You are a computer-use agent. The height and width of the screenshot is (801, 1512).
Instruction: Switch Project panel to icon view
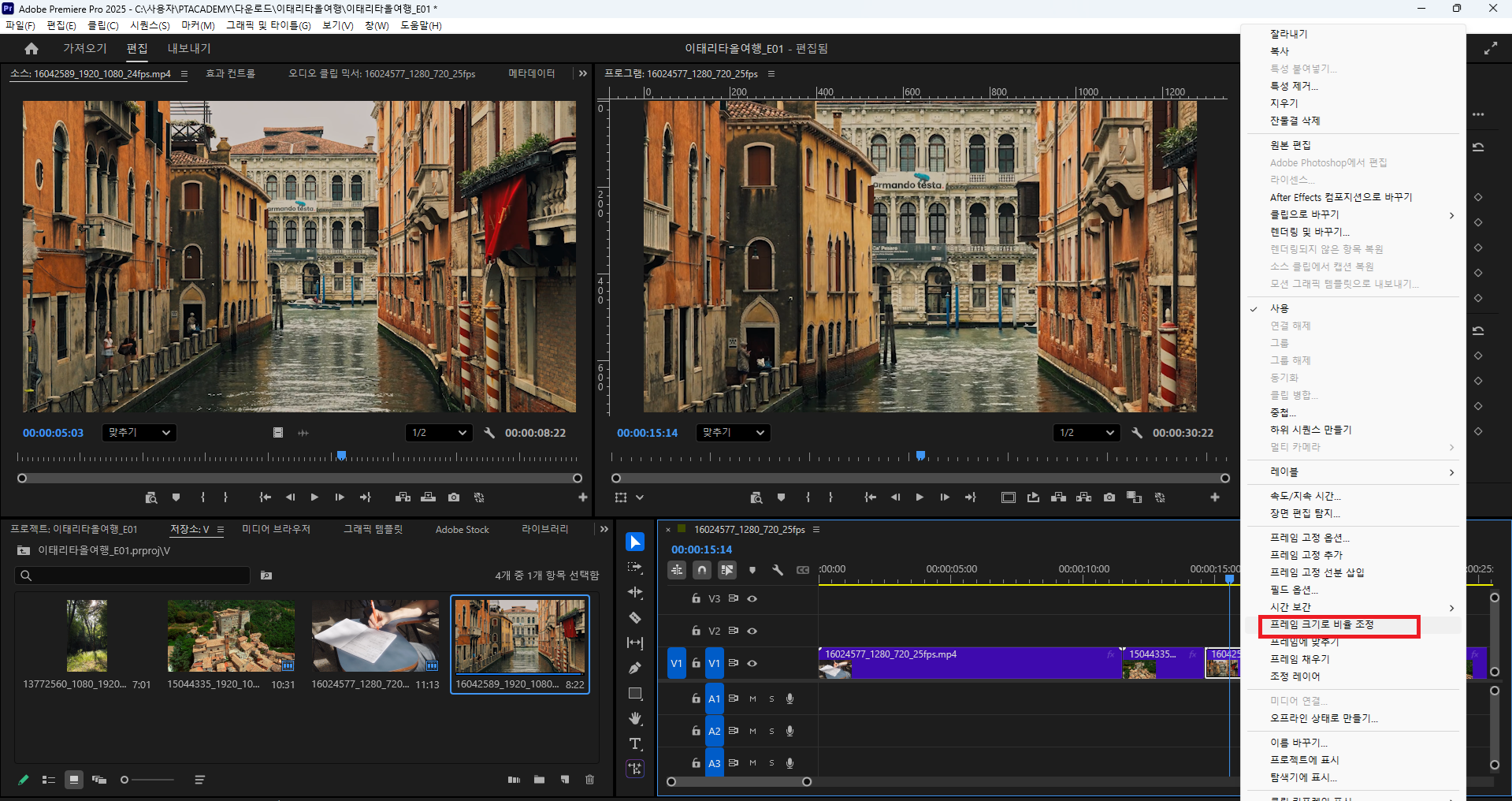[x=74, y=780]
